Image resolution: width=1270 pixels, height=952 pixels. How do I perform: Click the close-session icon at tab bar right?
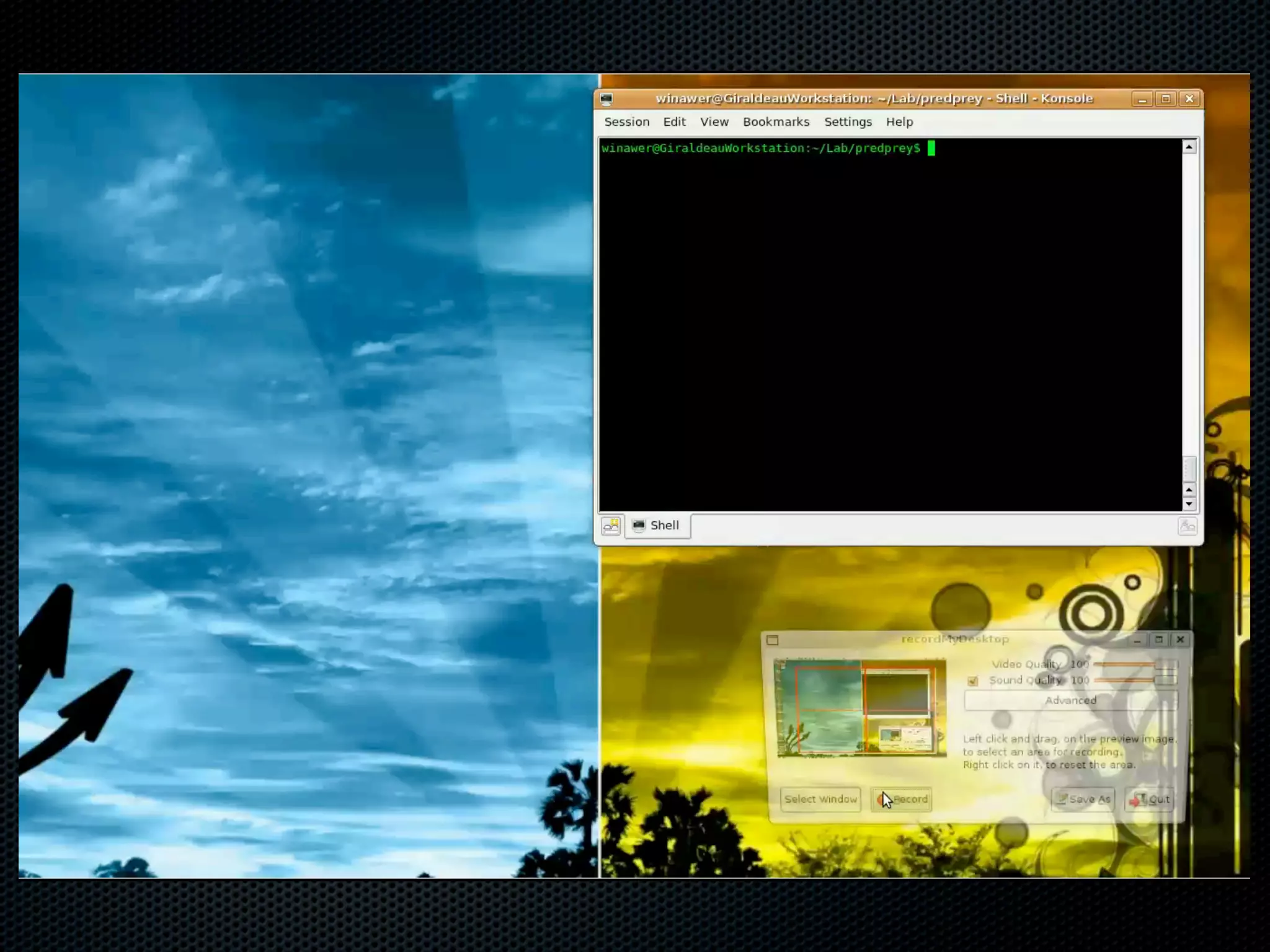1187,527
